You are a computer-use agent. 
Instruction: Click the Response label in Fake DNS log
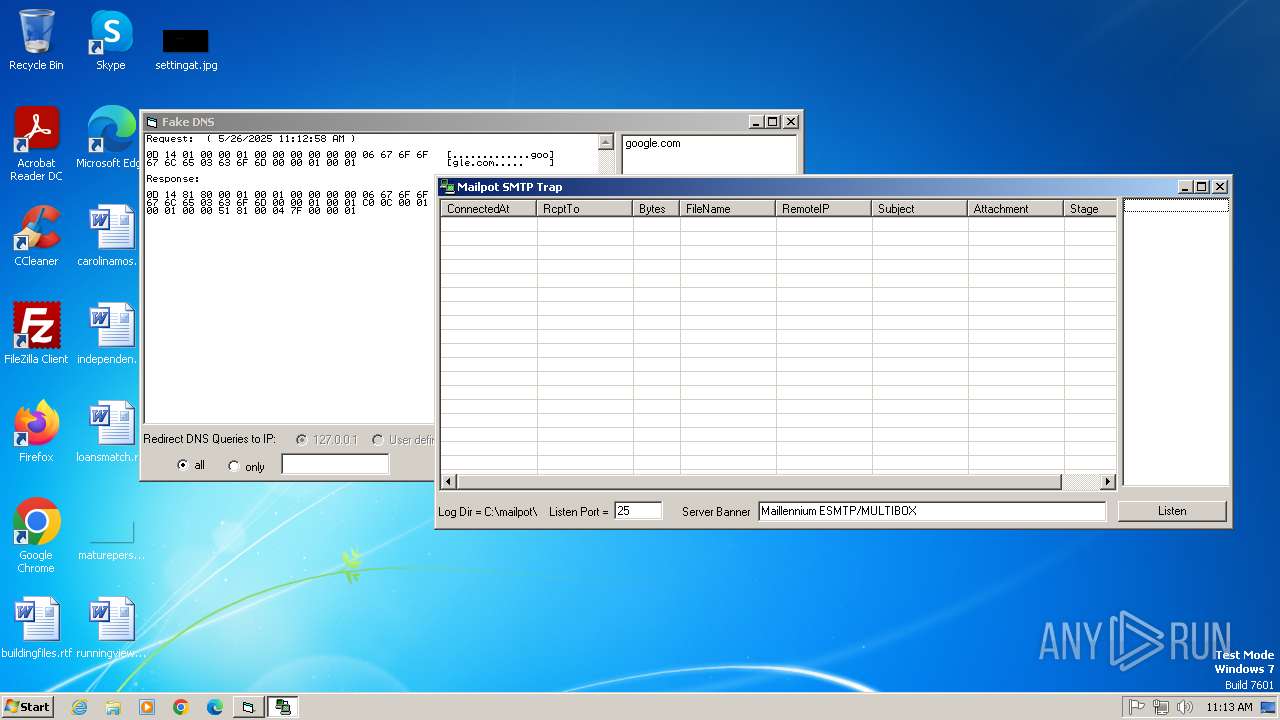(173, 179)
